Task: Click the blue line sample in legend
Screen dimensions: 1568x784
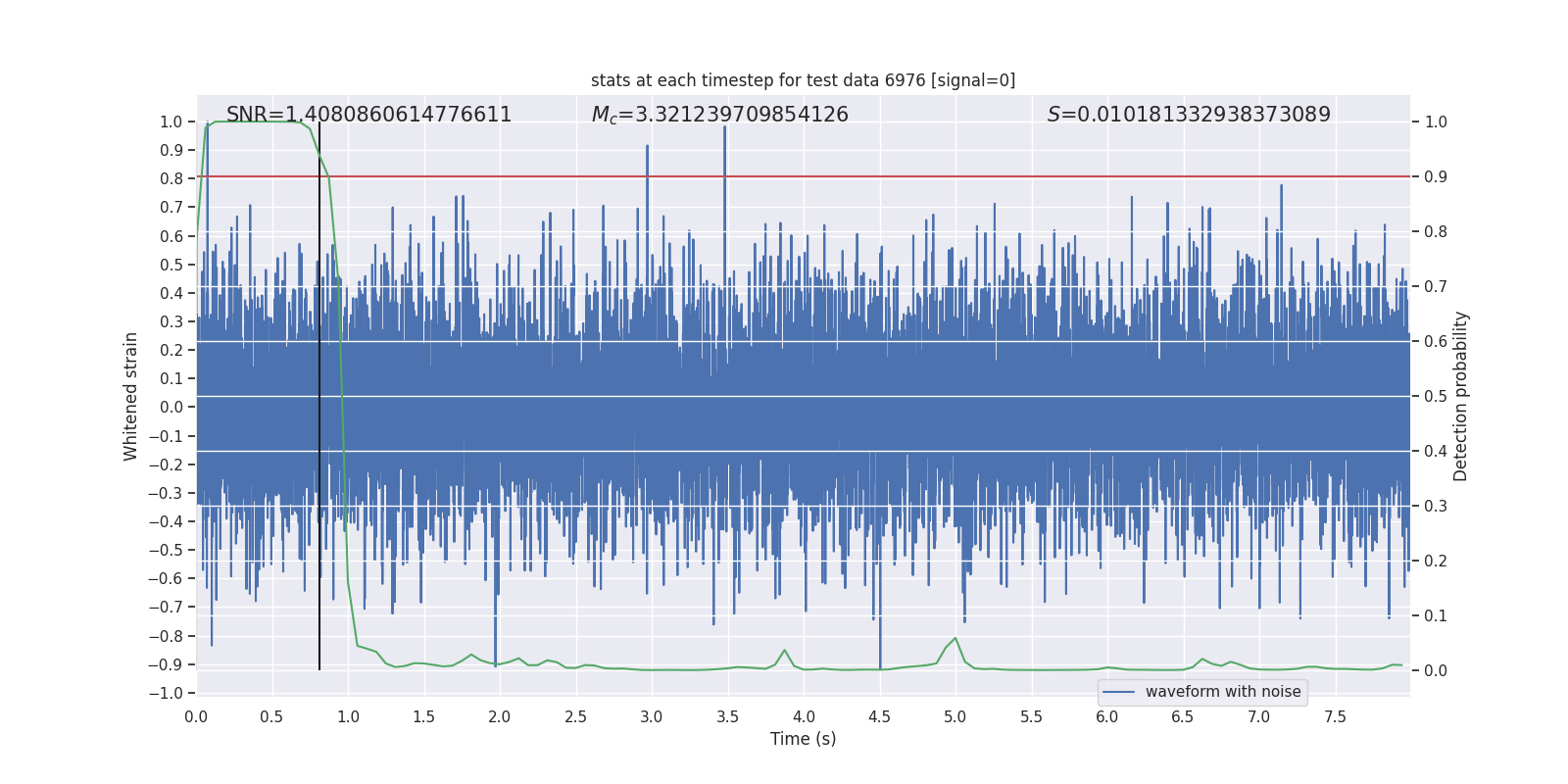Action: click(1118, 692)
